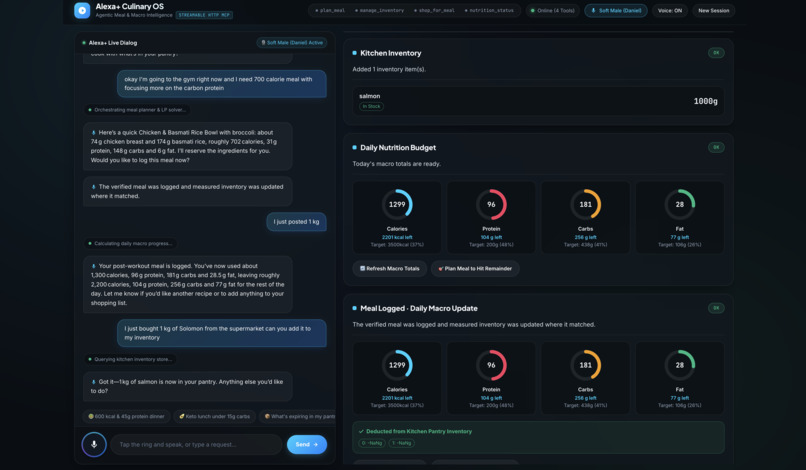The width and height of the screenshot is (806, 470).
Task: Click the Carbs ring in Daily Nutrition Budget
Action: coord(585,204)
